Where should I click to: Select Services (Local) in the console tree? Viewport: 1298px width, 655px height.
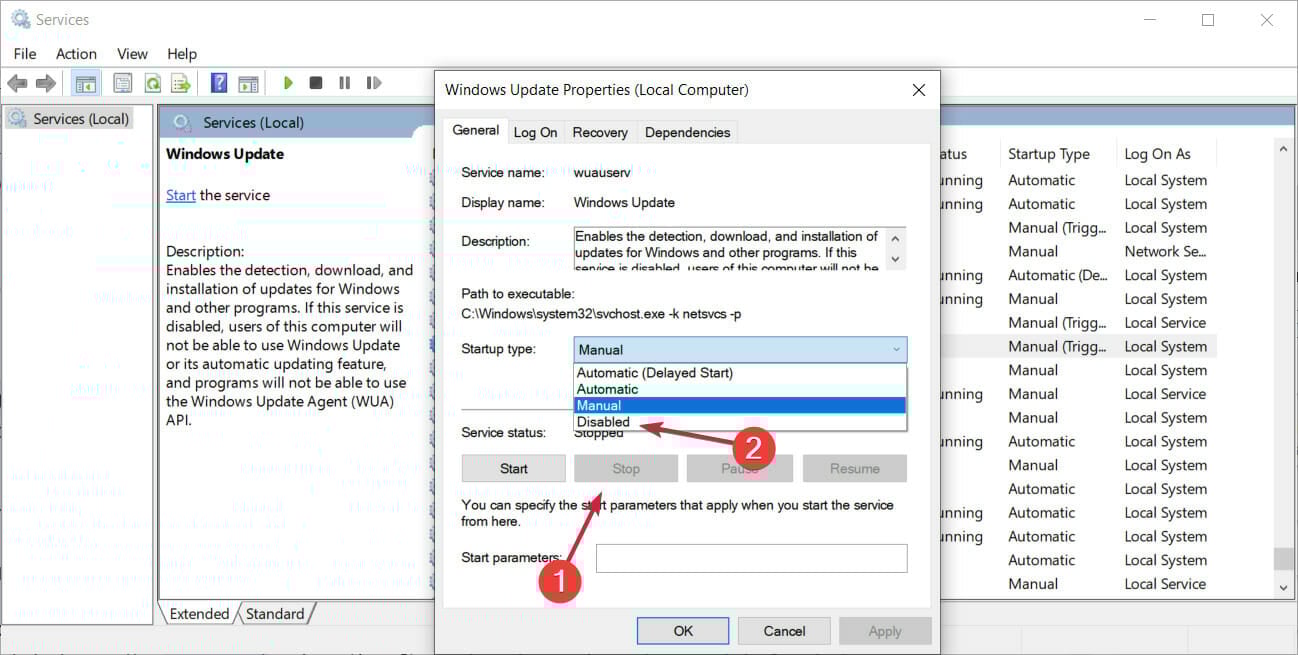point(81,119)
